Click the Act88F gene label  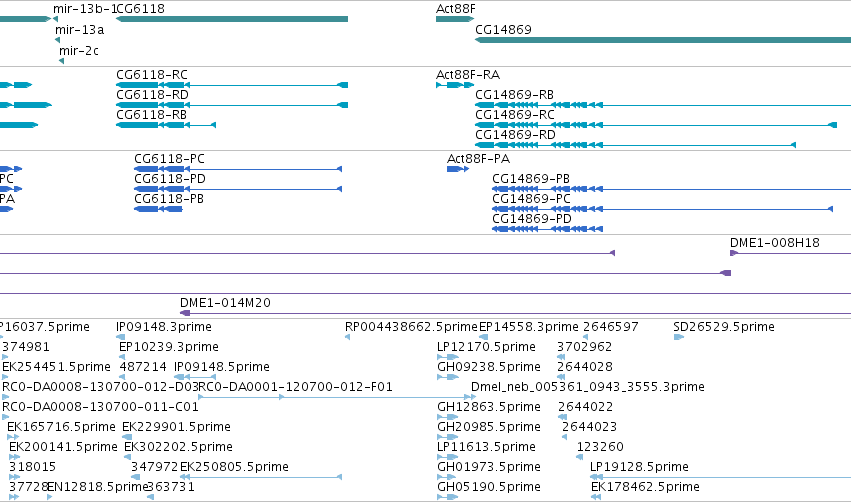tap(456, 9)
